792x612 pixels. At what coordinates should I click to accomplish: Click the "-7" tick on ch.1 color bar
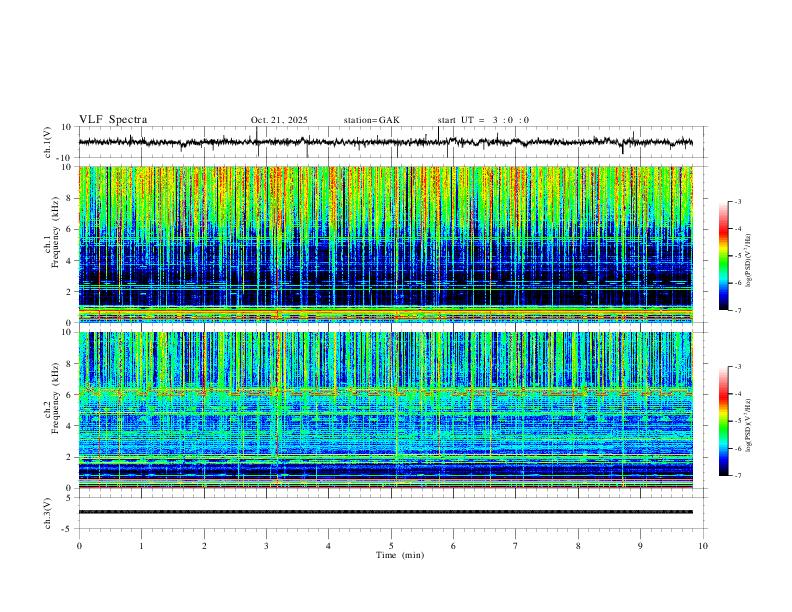[737, 311]
